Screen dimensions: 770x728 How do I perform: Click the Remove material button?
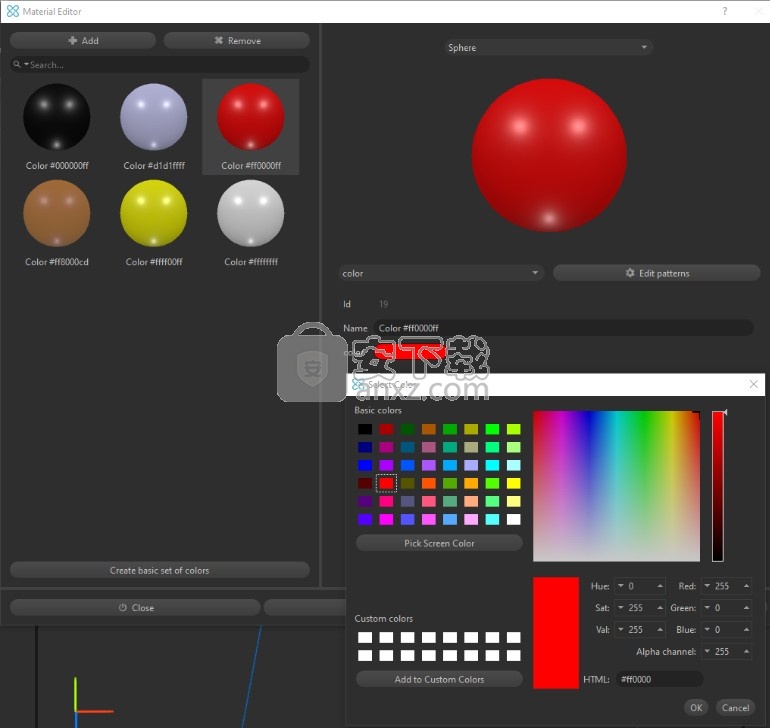coord(237,41)
